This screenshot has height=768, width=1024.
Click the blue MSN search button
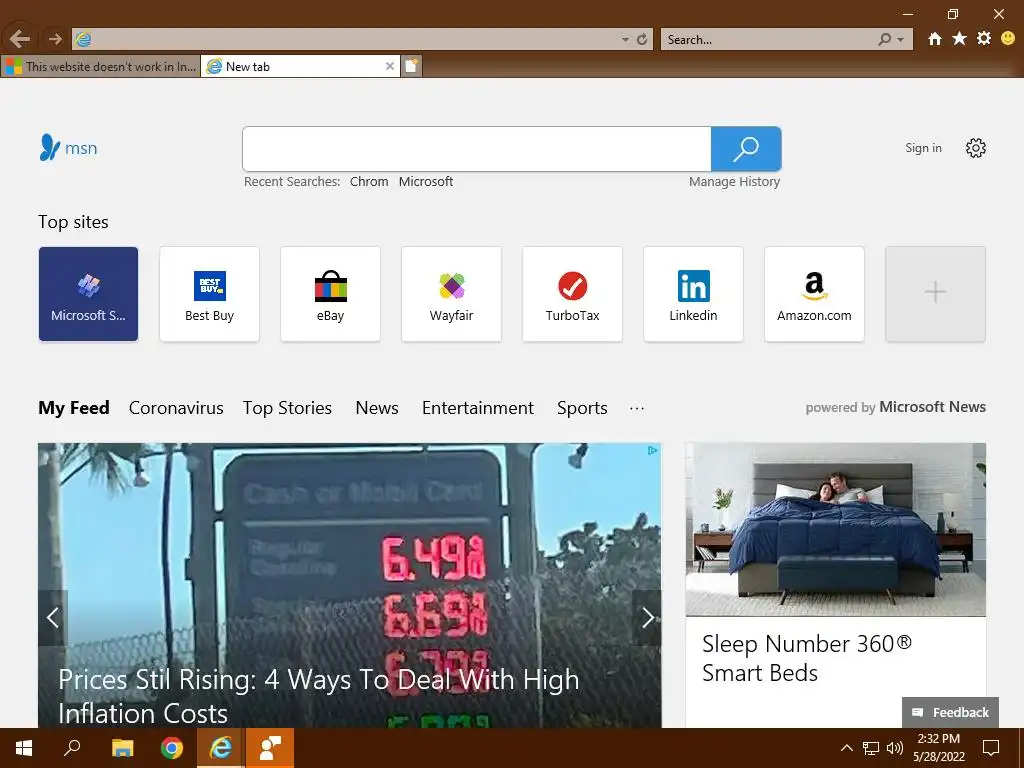click(x=746, y=149)
